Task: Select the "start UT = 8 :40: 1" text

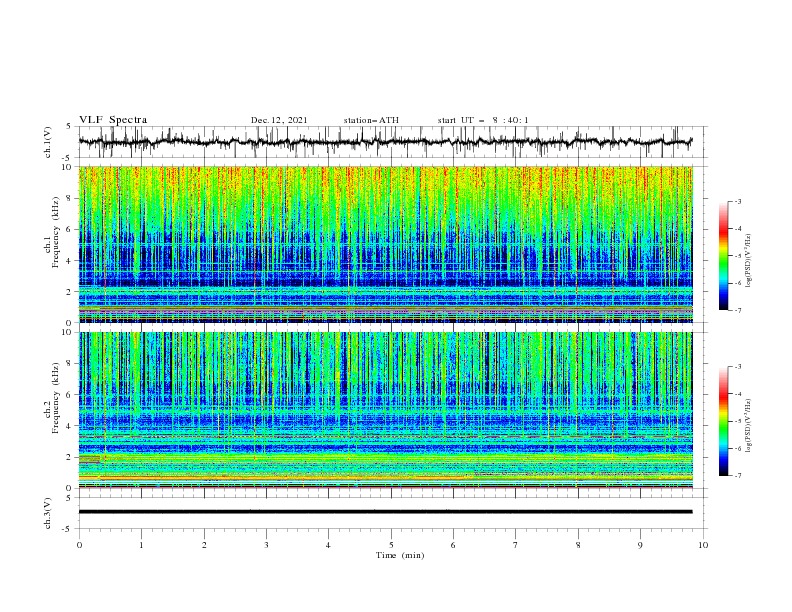Action: (483, 120)
